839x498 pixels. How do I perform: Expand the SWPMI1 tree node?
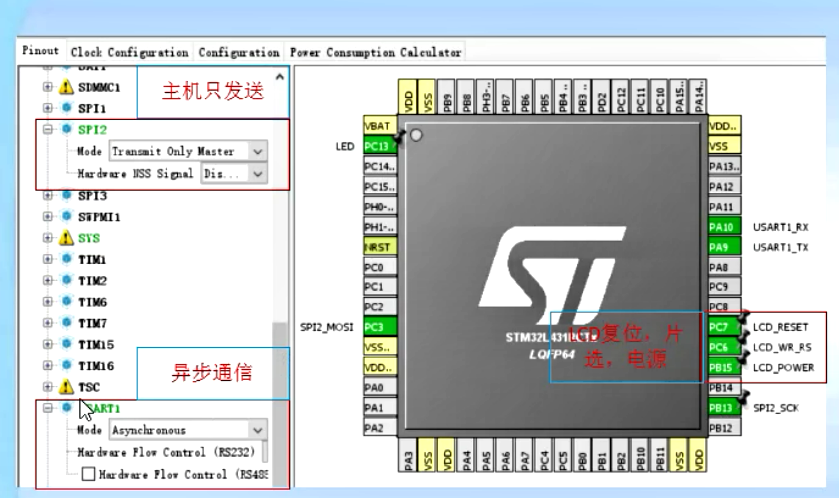48,216
